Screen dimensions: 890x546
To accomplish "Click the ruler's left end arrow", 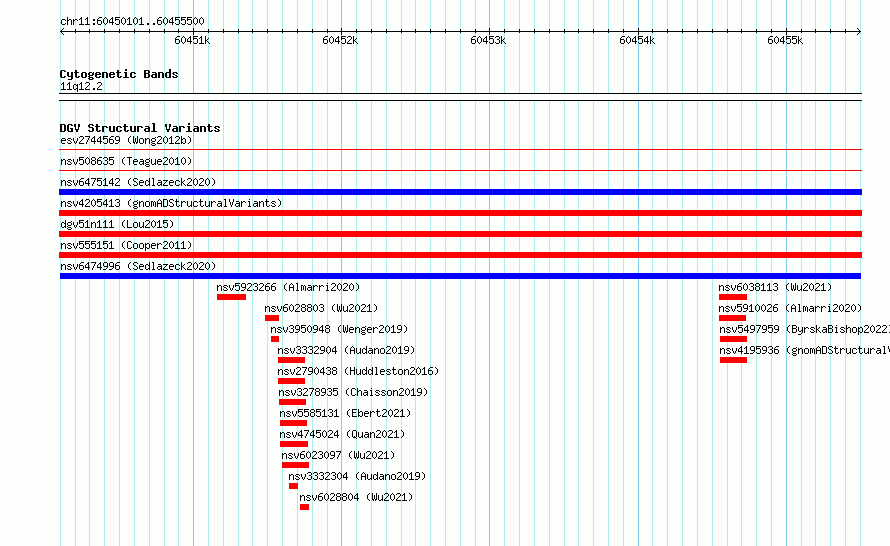I will [62, 32].
